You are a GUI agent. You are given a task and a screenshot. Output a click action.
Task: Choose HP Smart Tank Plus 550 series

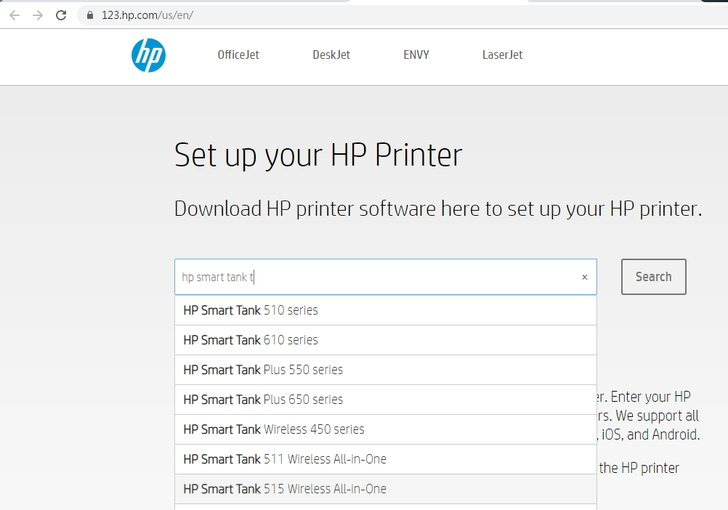(385, 370)
